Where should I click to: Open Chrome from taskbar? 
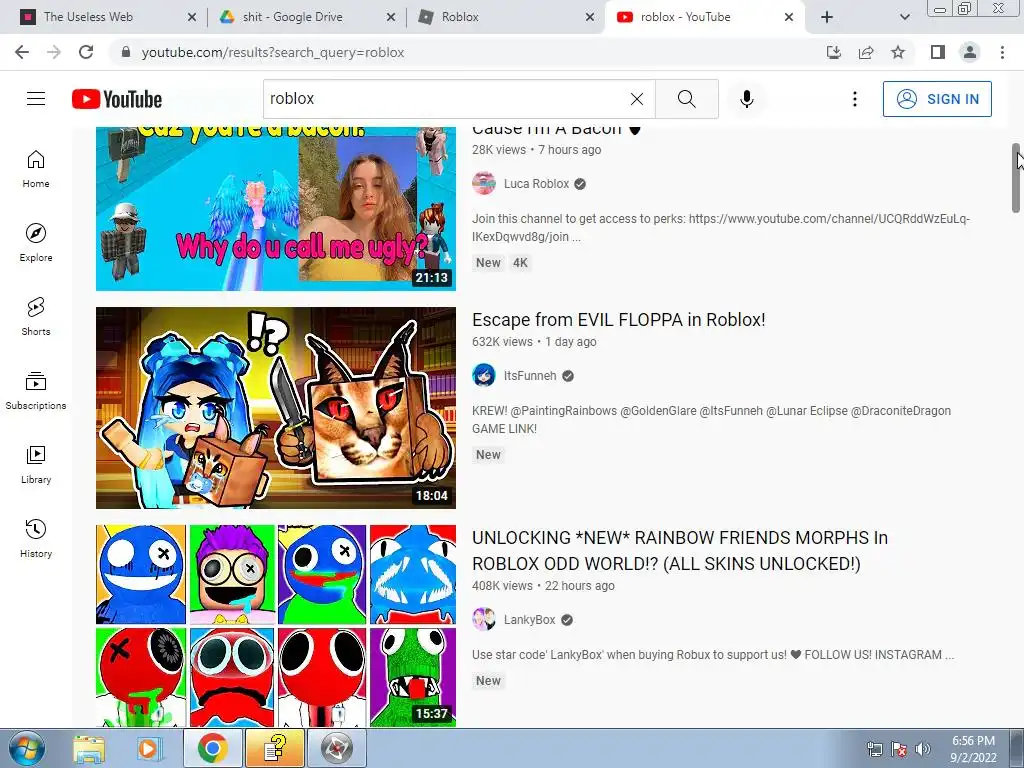(212, 748)
